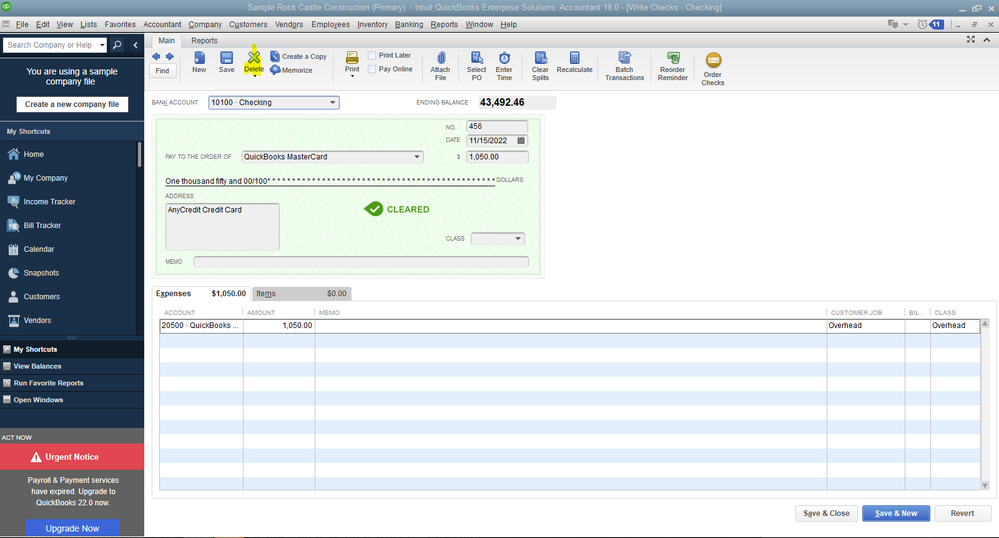Attach File to this check
Screen dimensions: 999x538
tap(440, 66)
